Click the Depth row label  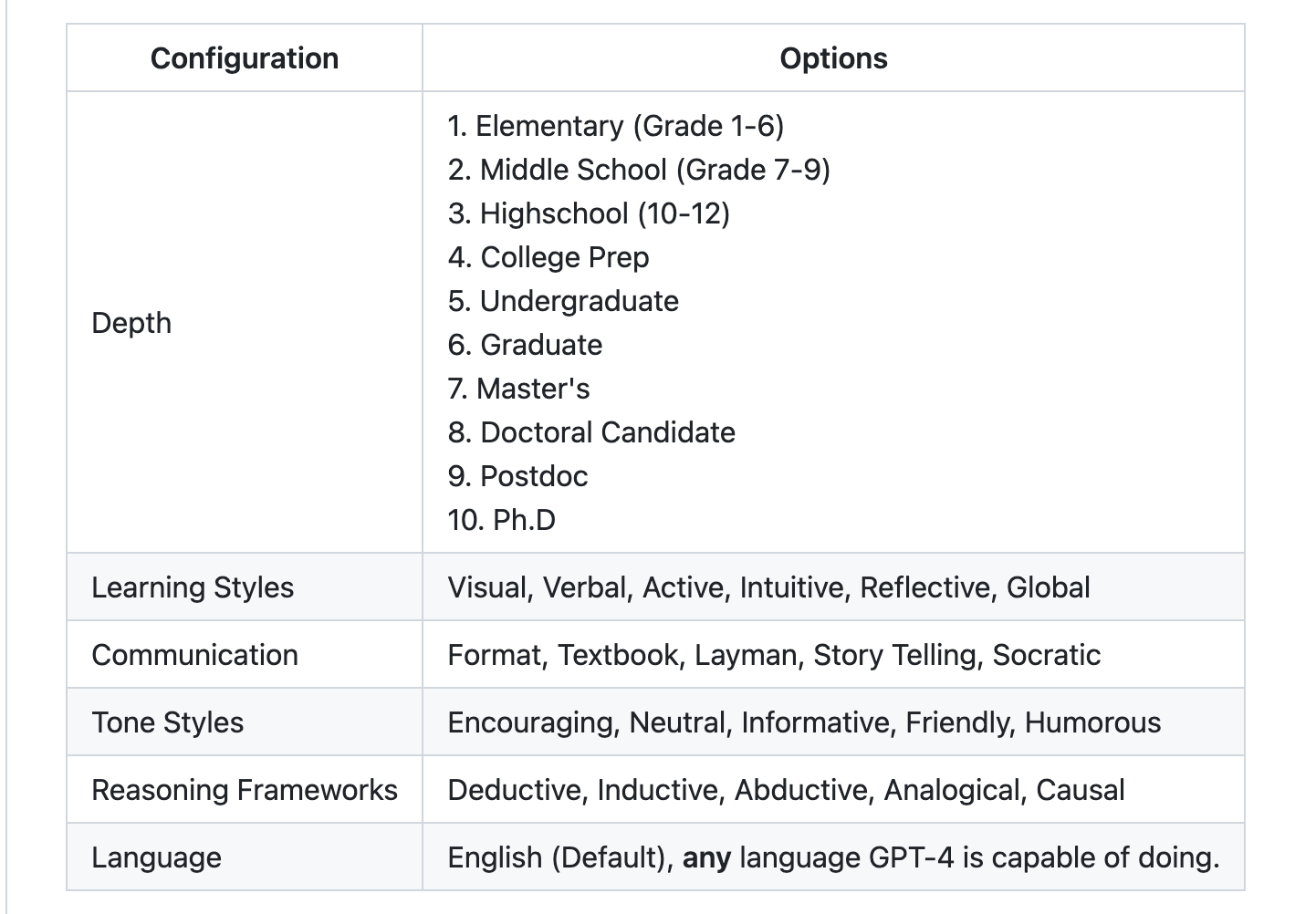[x=131, y=323]
